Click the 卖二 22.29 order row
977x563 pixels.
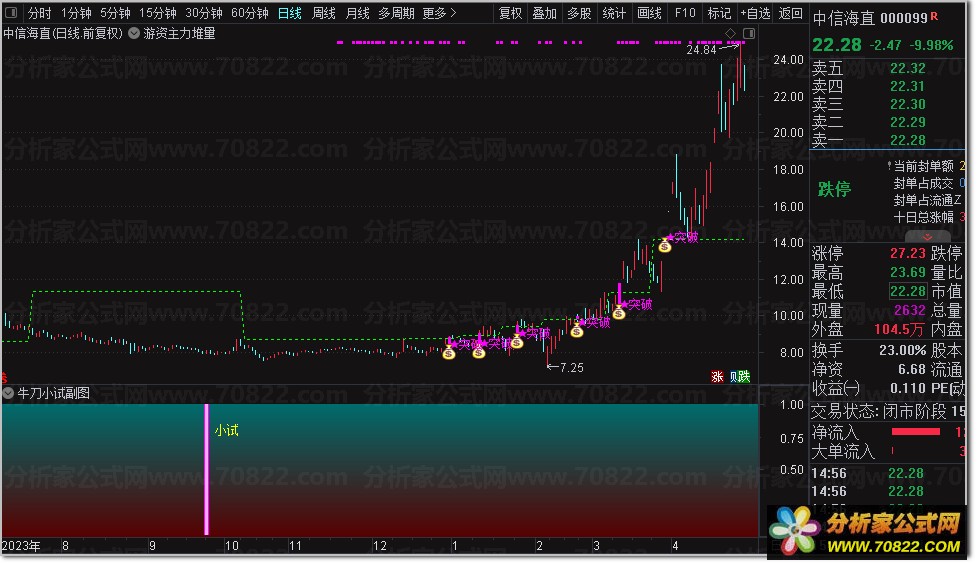coord(887,122)
